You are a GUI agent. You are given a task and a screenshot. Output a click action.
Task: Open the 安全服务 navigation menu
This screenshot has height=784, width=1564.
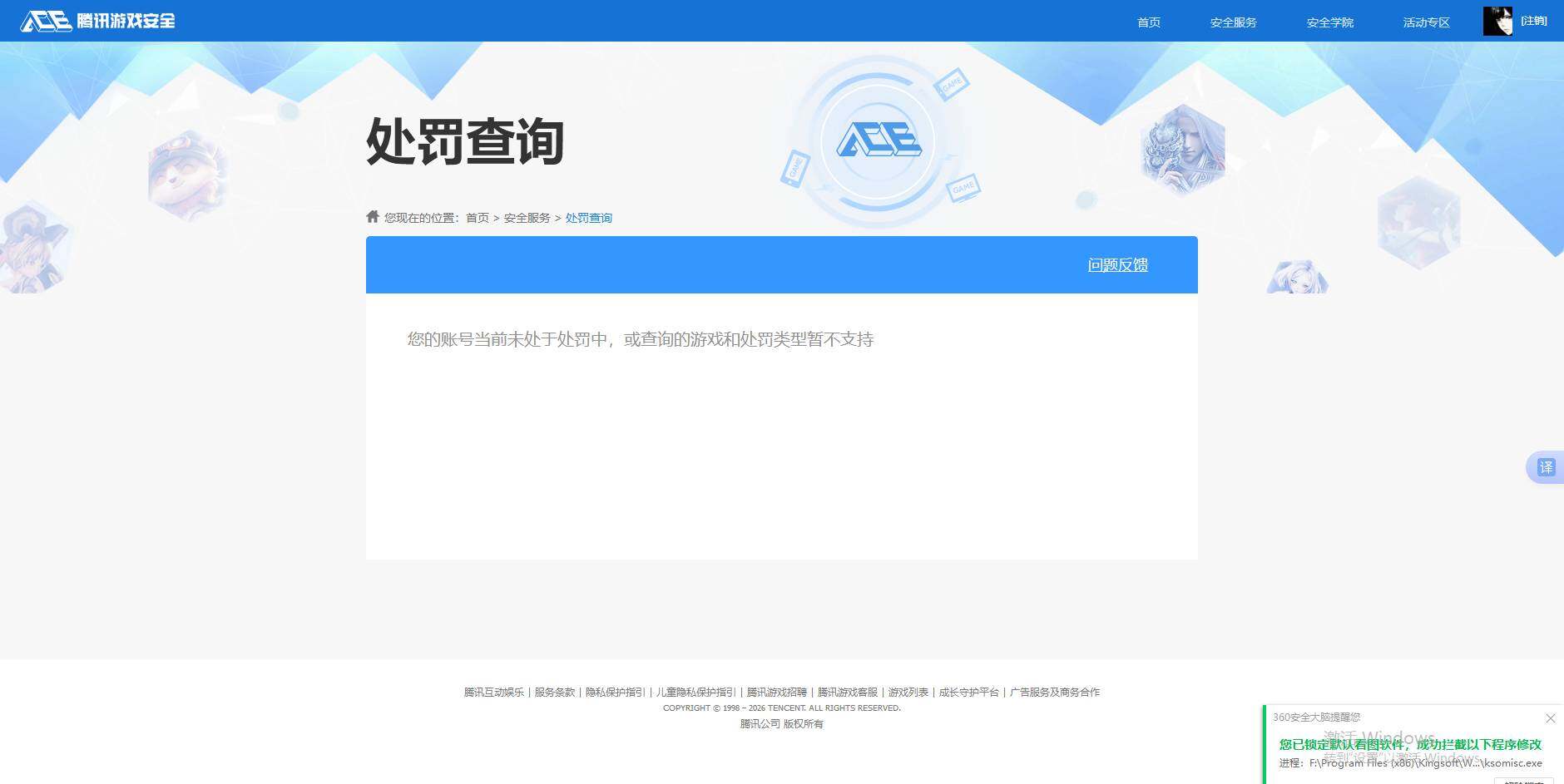point(1234,22)
